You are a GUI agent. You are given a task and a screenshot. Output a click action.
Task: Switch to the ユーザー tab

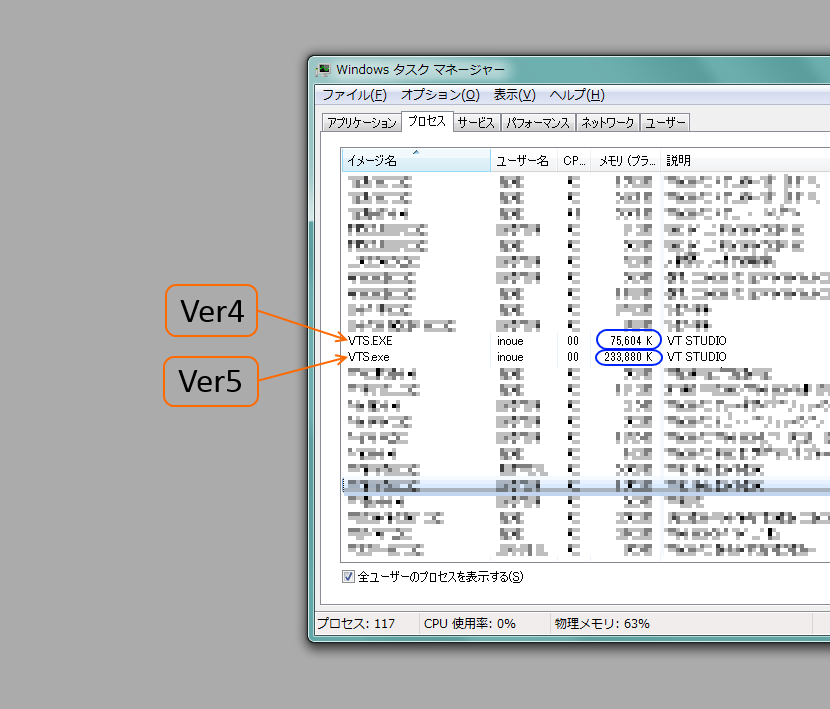[x=666, y=123]
